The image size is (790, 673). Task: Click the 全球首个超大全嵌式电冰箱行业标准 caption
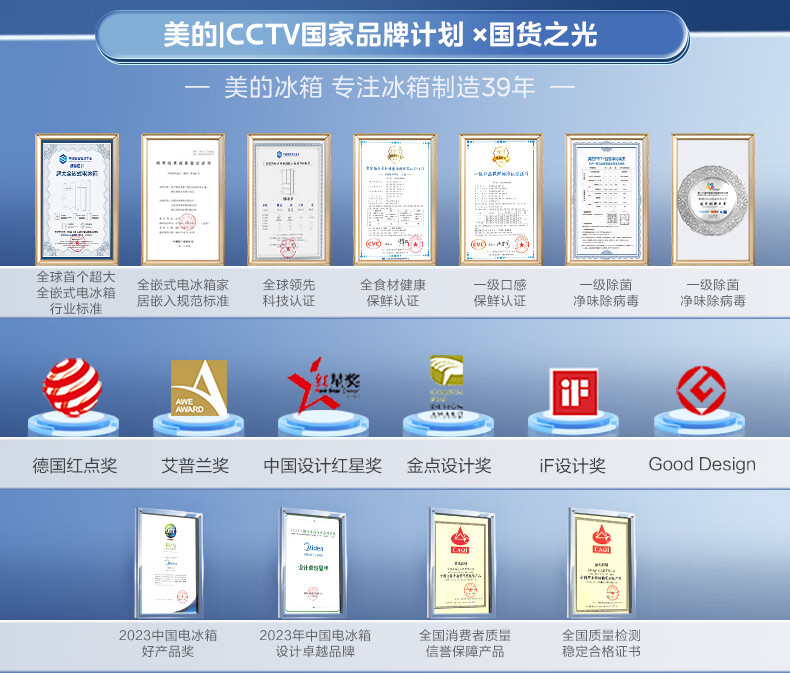click(x=76, y=293)
